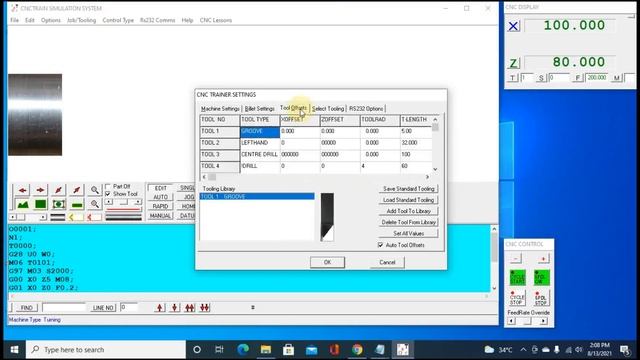This screenshot has height=360, width=640.
Task: Click the black horizontal lines icon
Action: click(x=58, y=217)
